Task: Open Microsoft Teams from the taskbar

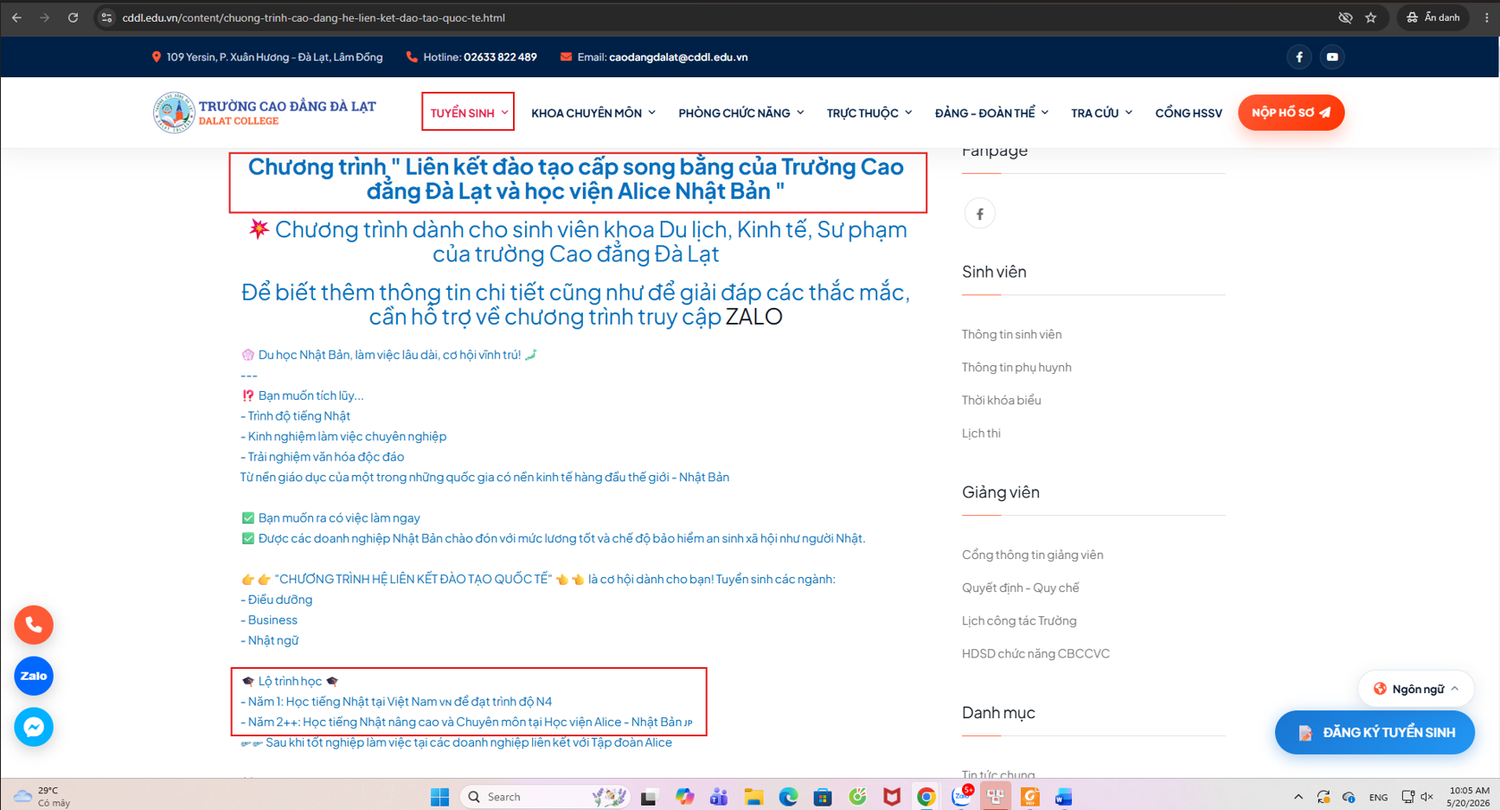Action: point(718,796)
